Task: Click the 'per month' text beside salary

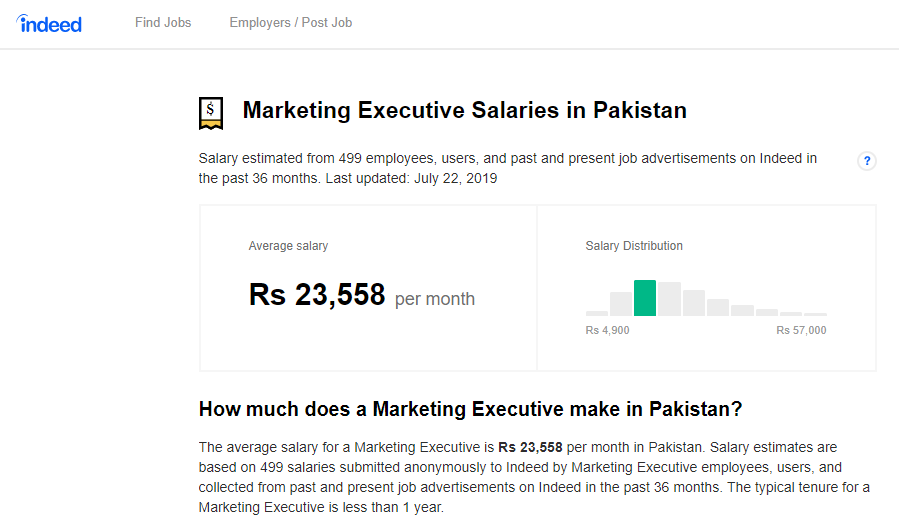Action: [x=435, y=299]
